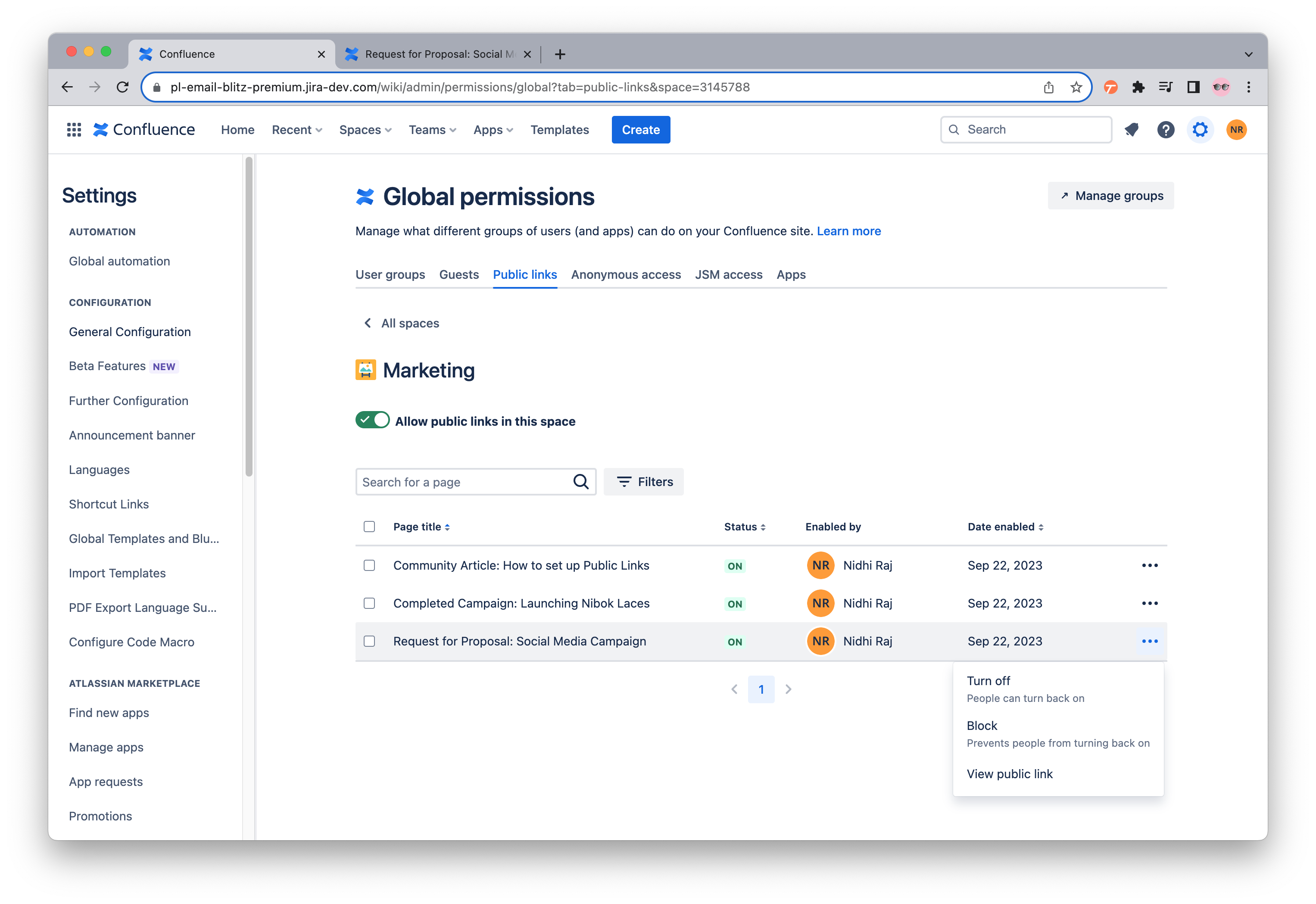Open the Learn more link
Screen dimensions: 1316x904
pyautogui.click(x=848, y=231)
